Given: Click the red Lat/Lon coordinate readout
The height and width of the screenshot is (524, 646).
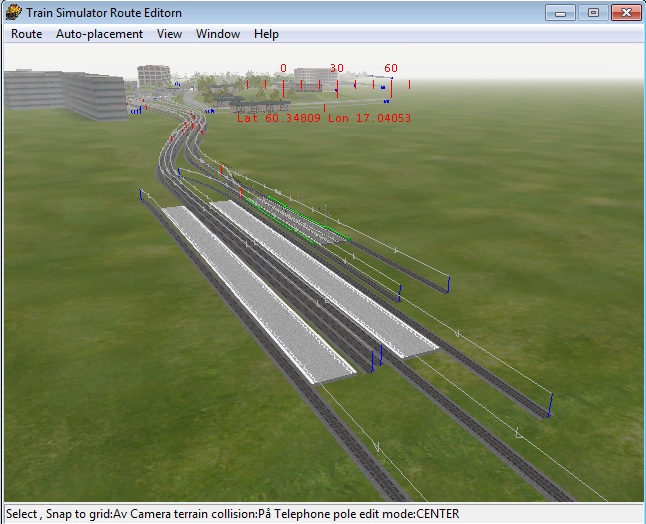Looking at the screenshot, I should [x=323, y=118].
